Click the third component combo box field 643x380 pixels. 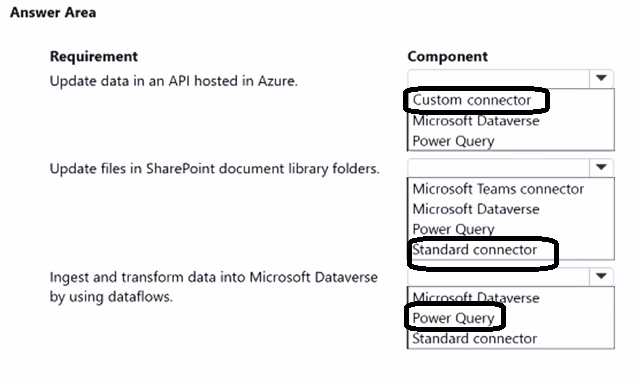511,277
